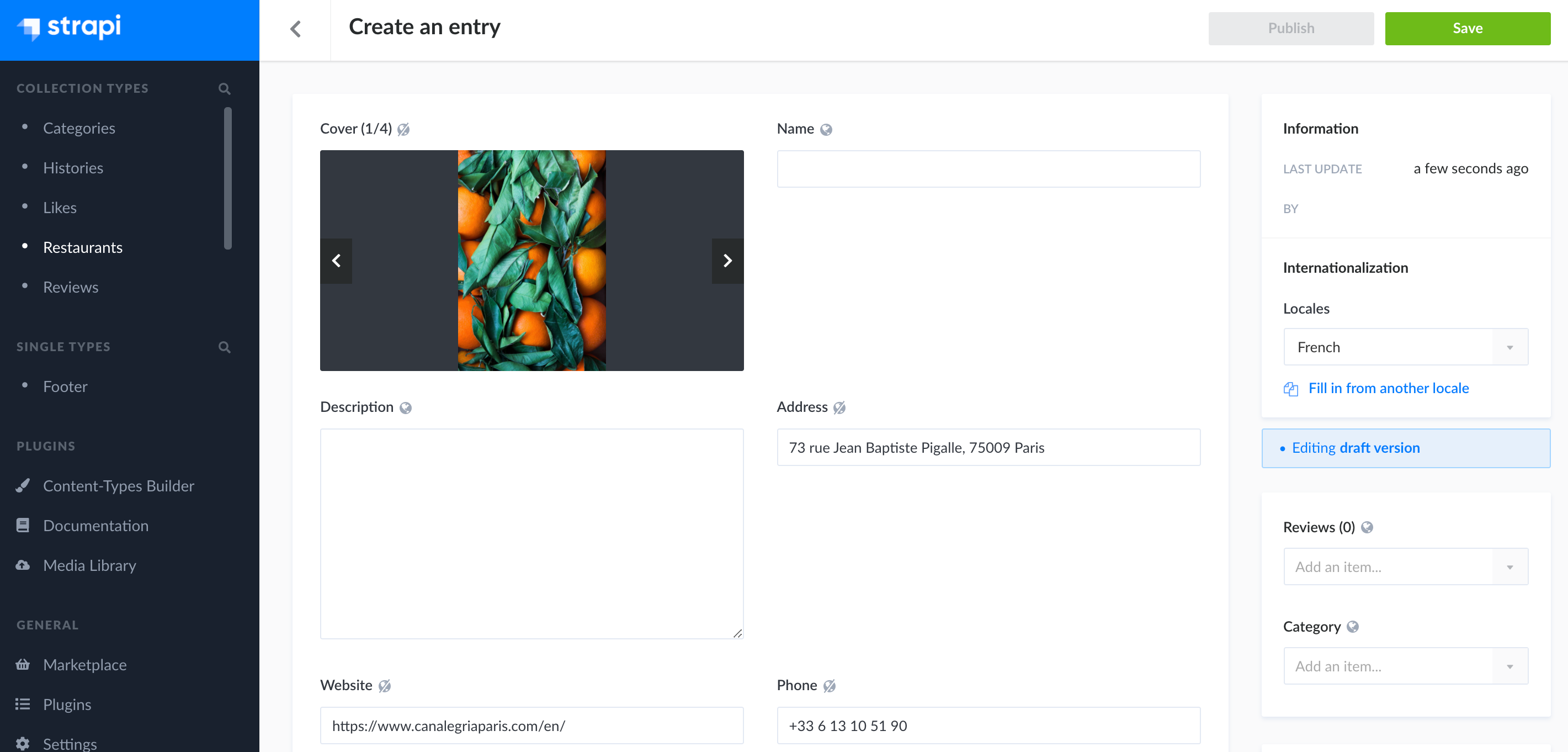Screen dimensions: 1568x752
Task: Click the Publish button at top right
Action: 1291,27
